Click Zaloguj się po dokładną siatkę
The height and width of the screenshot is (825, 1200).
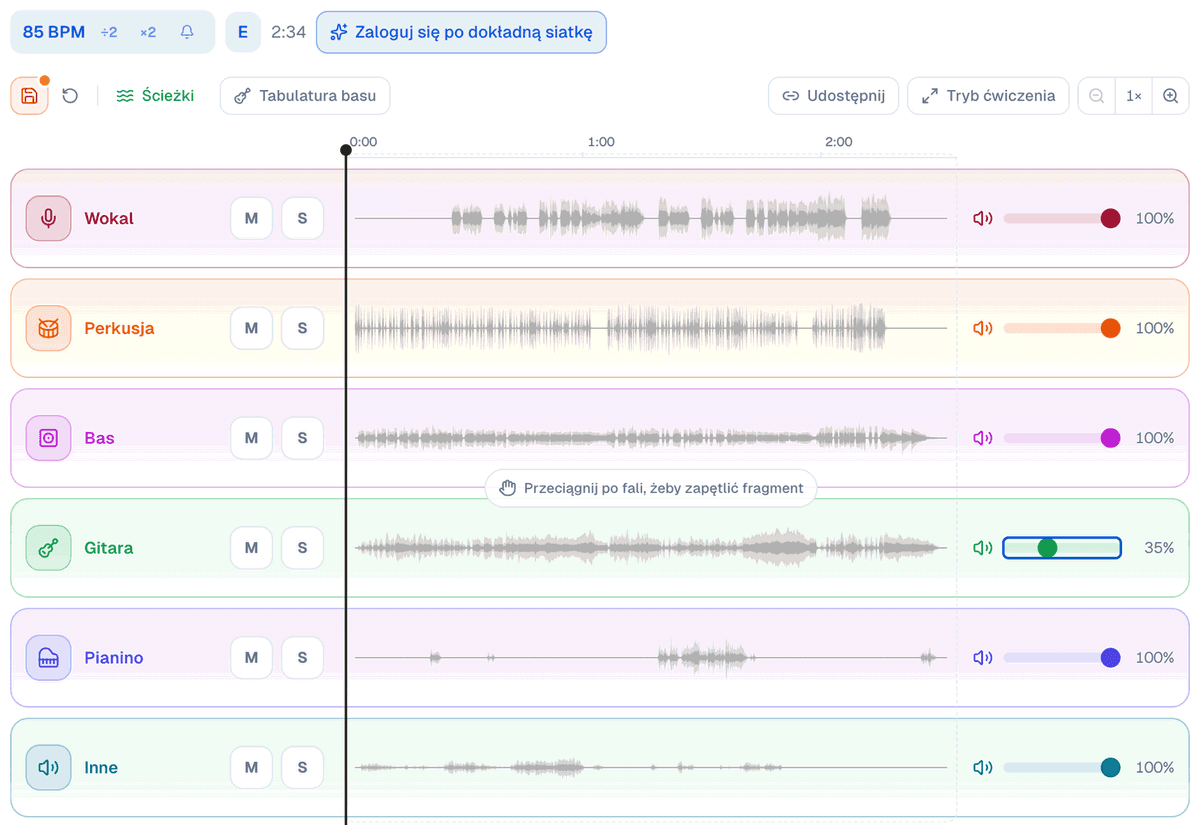click(x=461, y=32)
